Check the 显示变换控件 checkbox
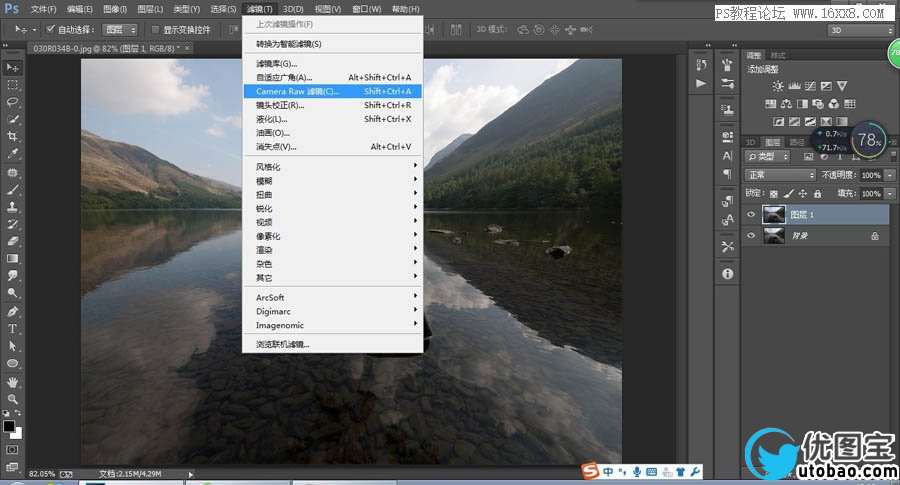Image resolution: width=900 pixels, height=485 pixels. [155, 29]
